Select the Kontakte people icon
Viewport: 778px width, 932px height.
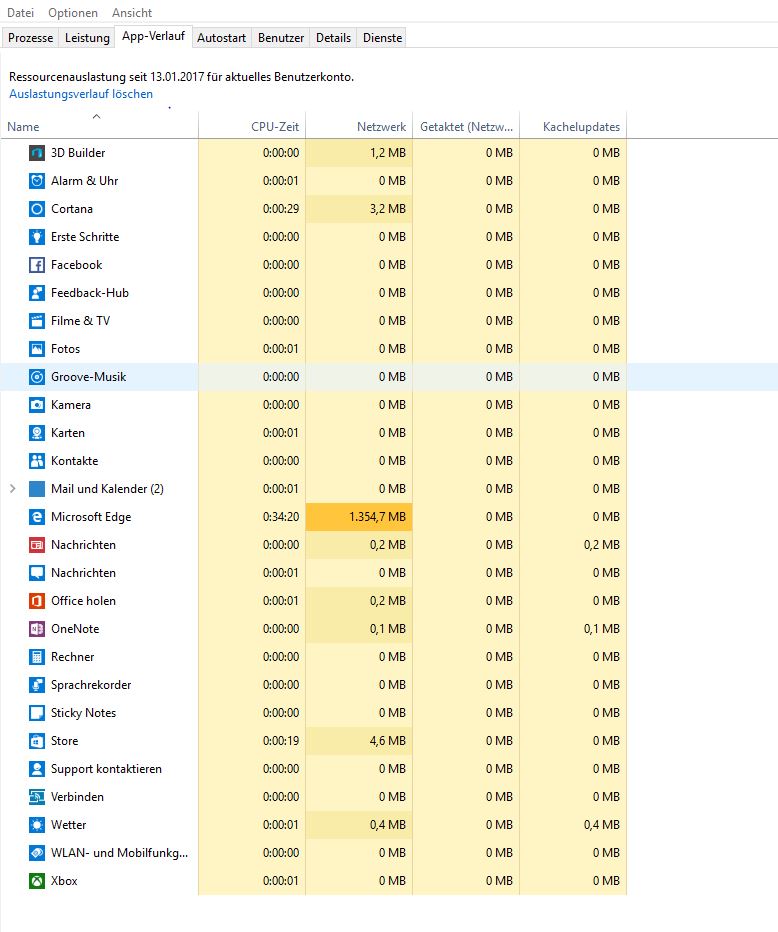(37, 461)
